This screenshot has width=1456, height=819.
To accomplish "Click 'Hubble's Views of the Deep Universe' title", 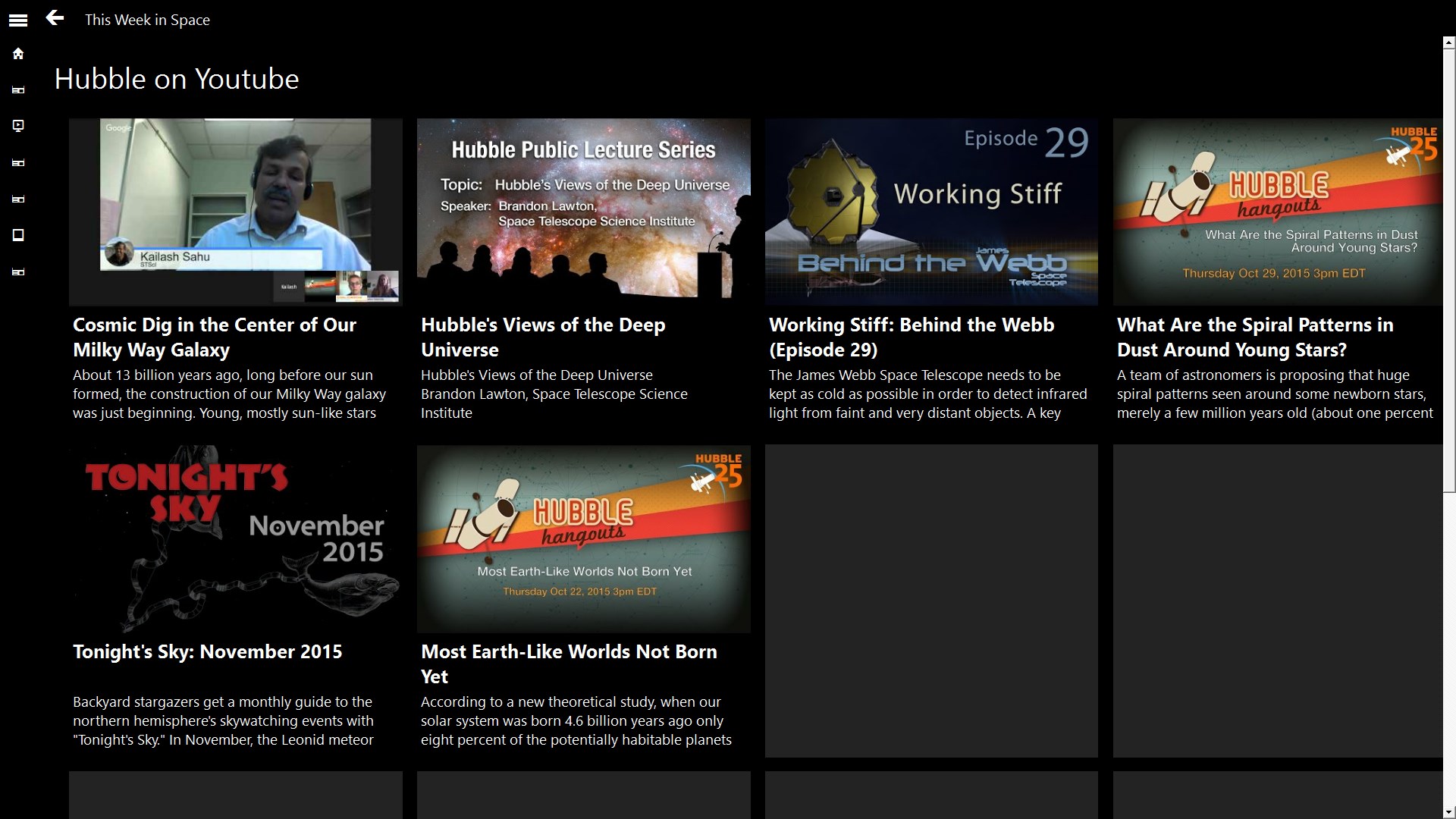I will (543, 337).
